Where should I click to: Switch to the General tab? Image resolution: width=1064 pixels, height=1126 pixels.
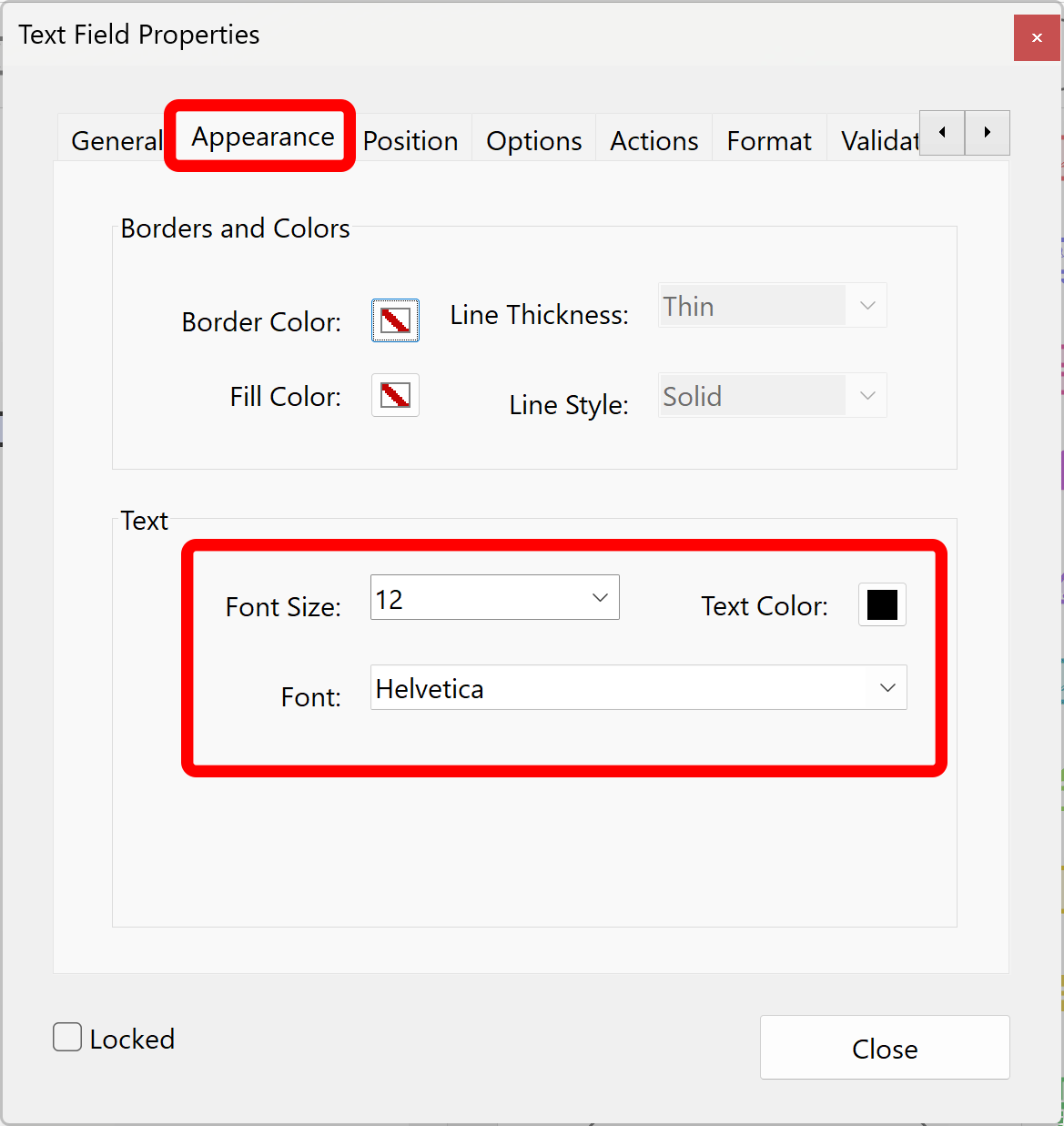click(x=115, y=140)
